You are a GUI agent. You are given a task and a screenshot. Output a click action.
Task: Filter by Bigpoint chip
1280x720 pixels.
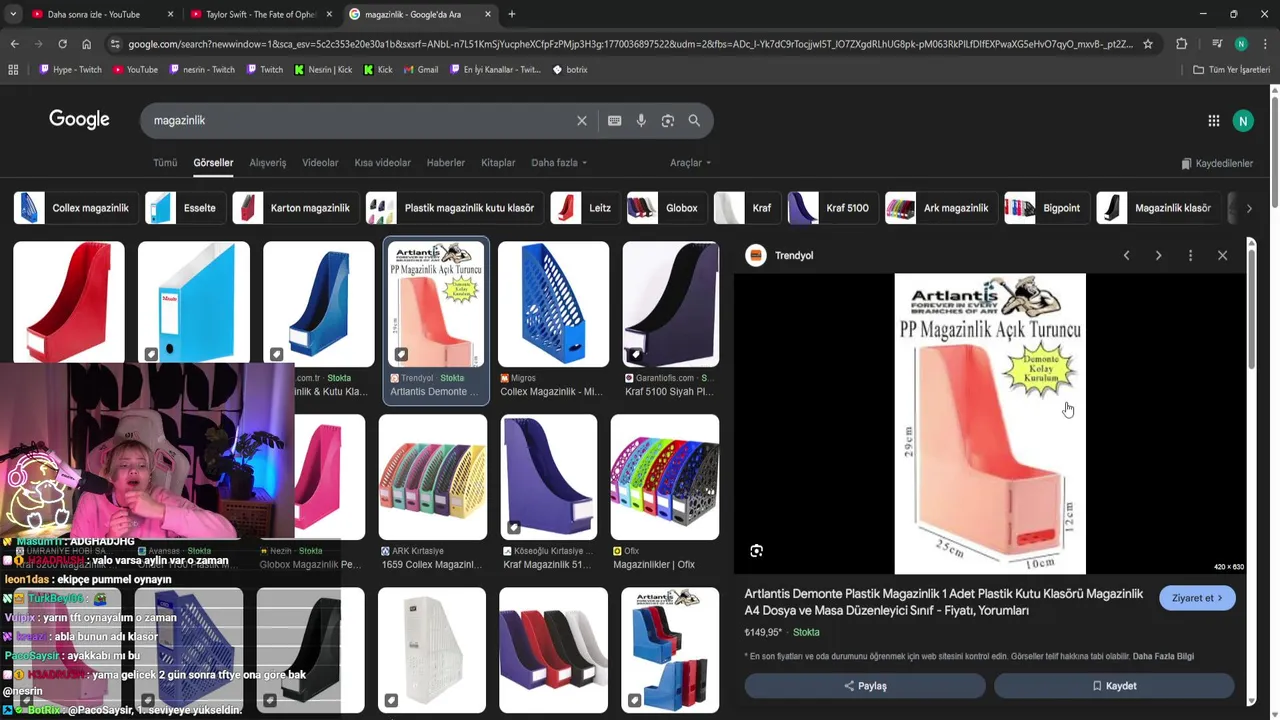[x=1047, y=208]
